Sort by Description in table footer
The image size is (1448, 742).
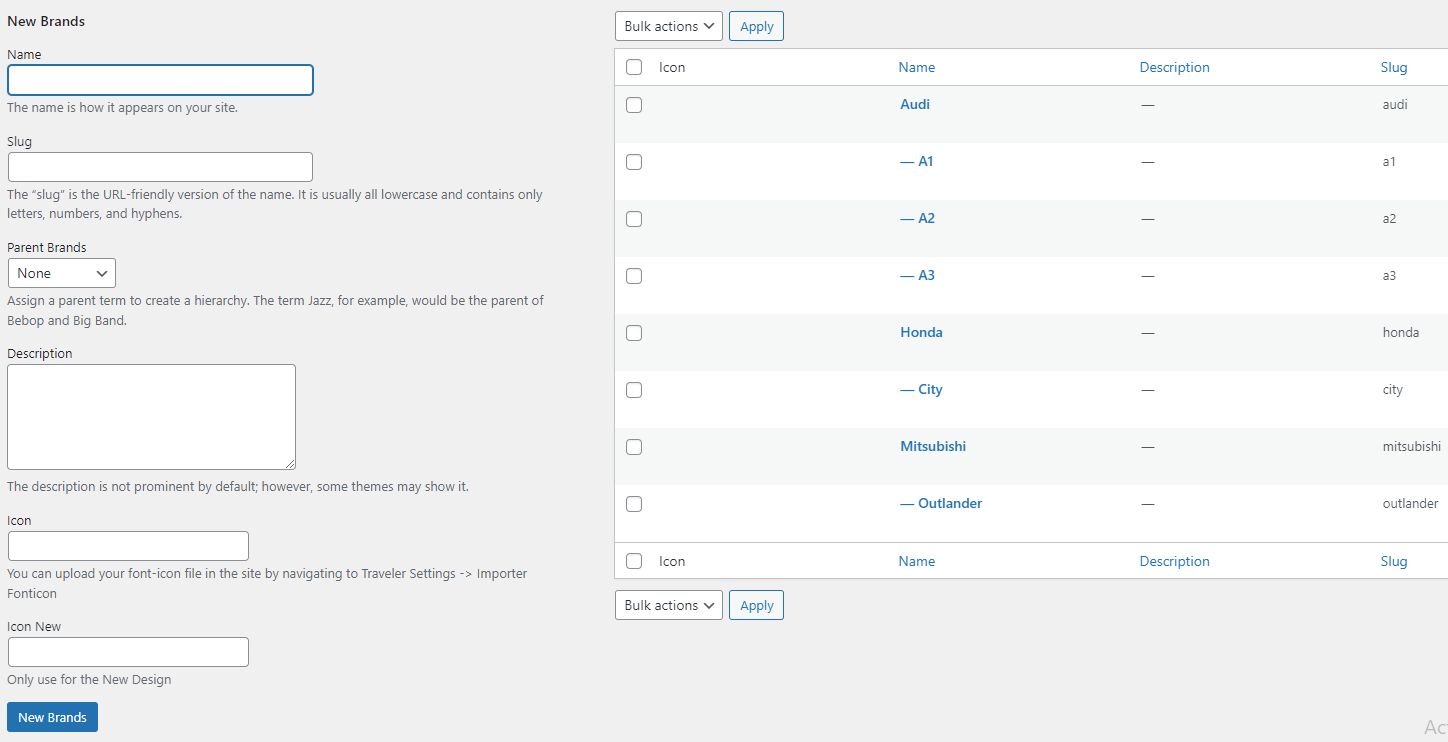click(x=1175, y=561)
